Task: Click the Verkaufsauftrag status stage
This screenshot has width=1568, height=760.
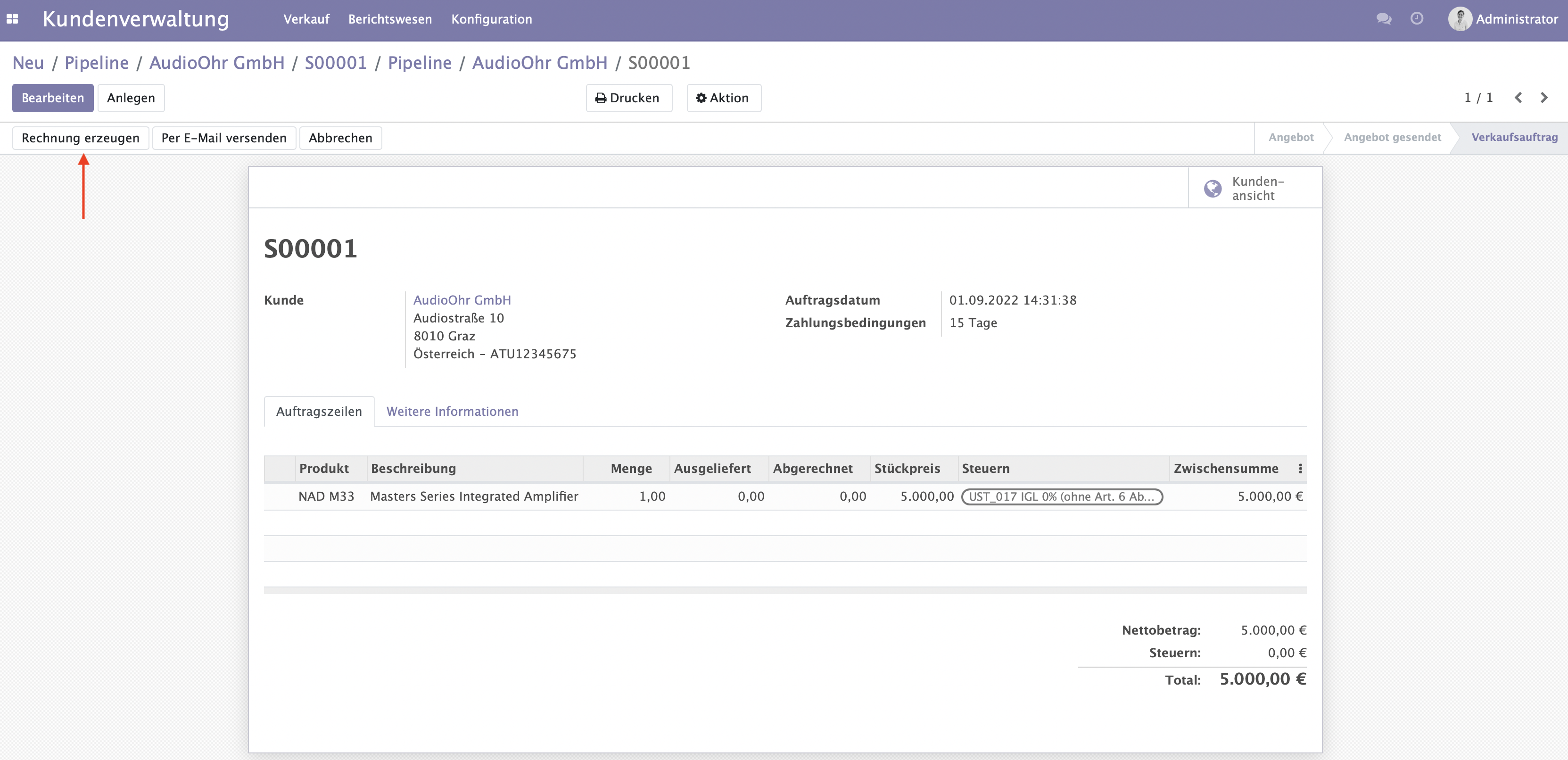Action: coord(1514,138)
